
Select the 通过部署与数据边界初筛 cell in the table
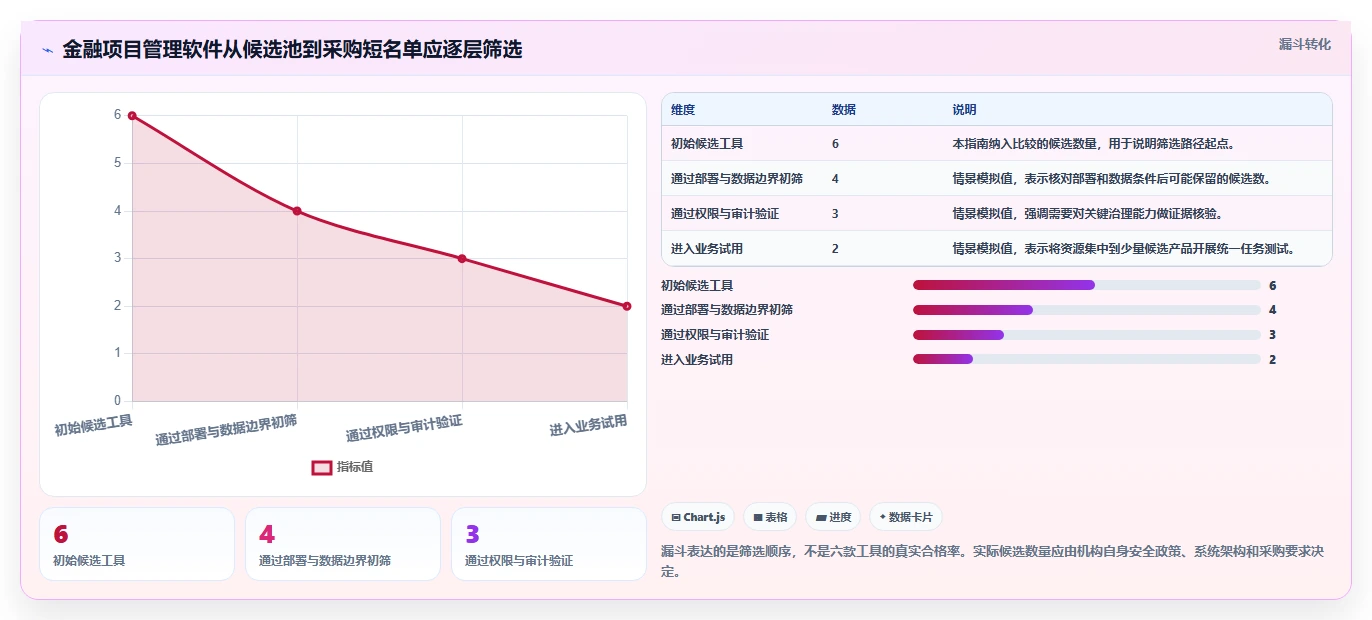coord(737,179)
